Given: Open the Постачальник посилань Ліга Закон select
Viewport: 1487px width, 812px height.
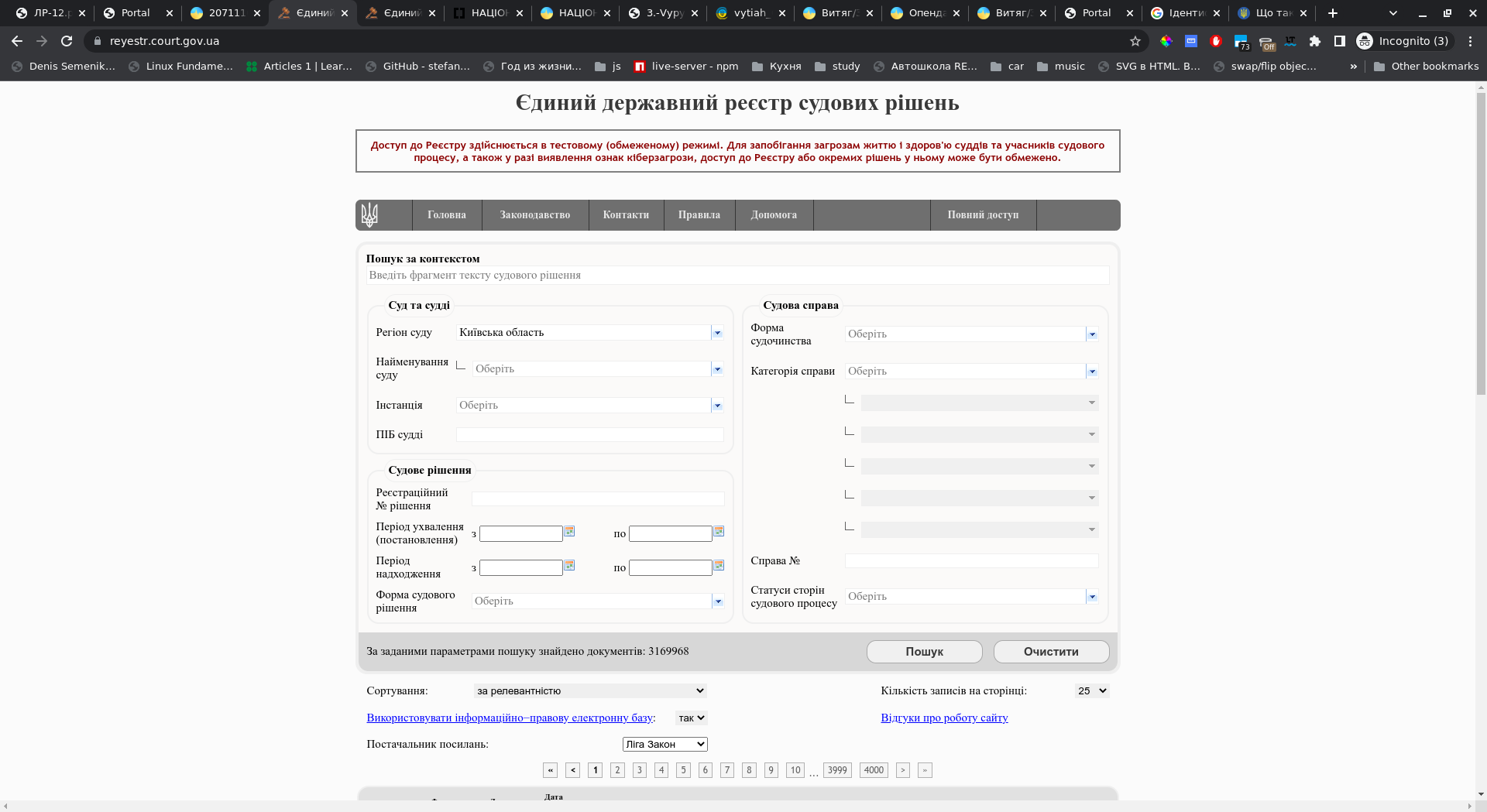Looking at the screenshot, I should 665,744.
